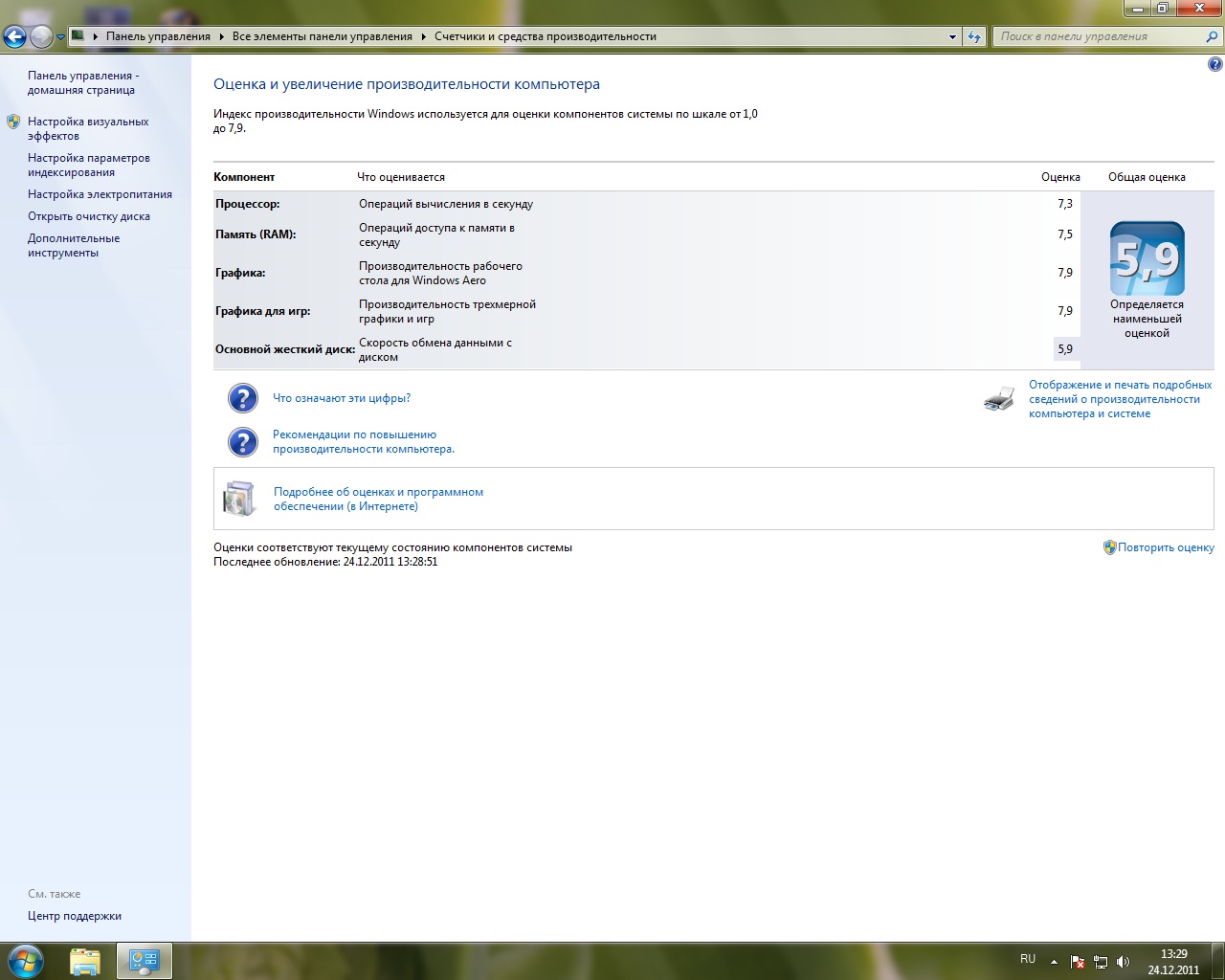
Task: Click the address bar refresh button
Action: pos(974,36)
